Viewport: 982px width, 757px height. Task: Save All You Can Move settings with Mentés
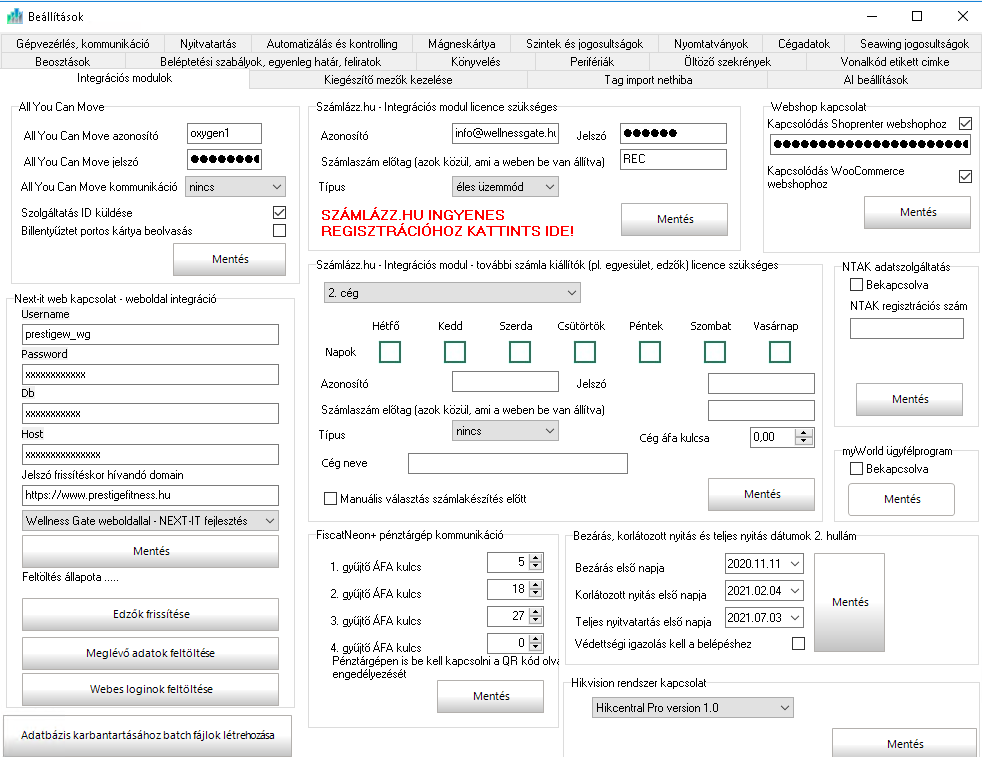pyautogui.click(x=230, y=259)
